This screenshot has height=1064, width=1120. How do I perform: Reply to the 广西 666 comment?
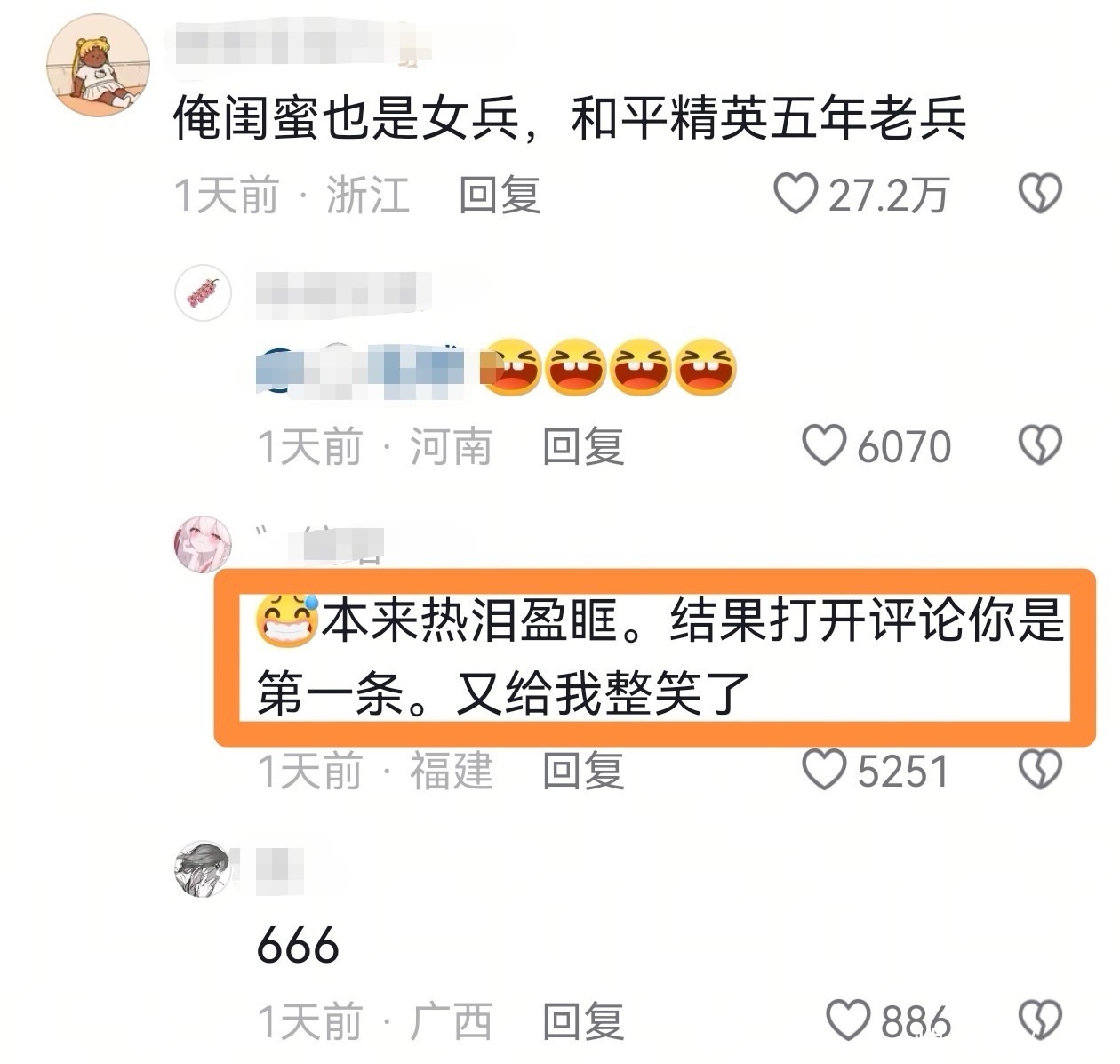[583, 1021]
